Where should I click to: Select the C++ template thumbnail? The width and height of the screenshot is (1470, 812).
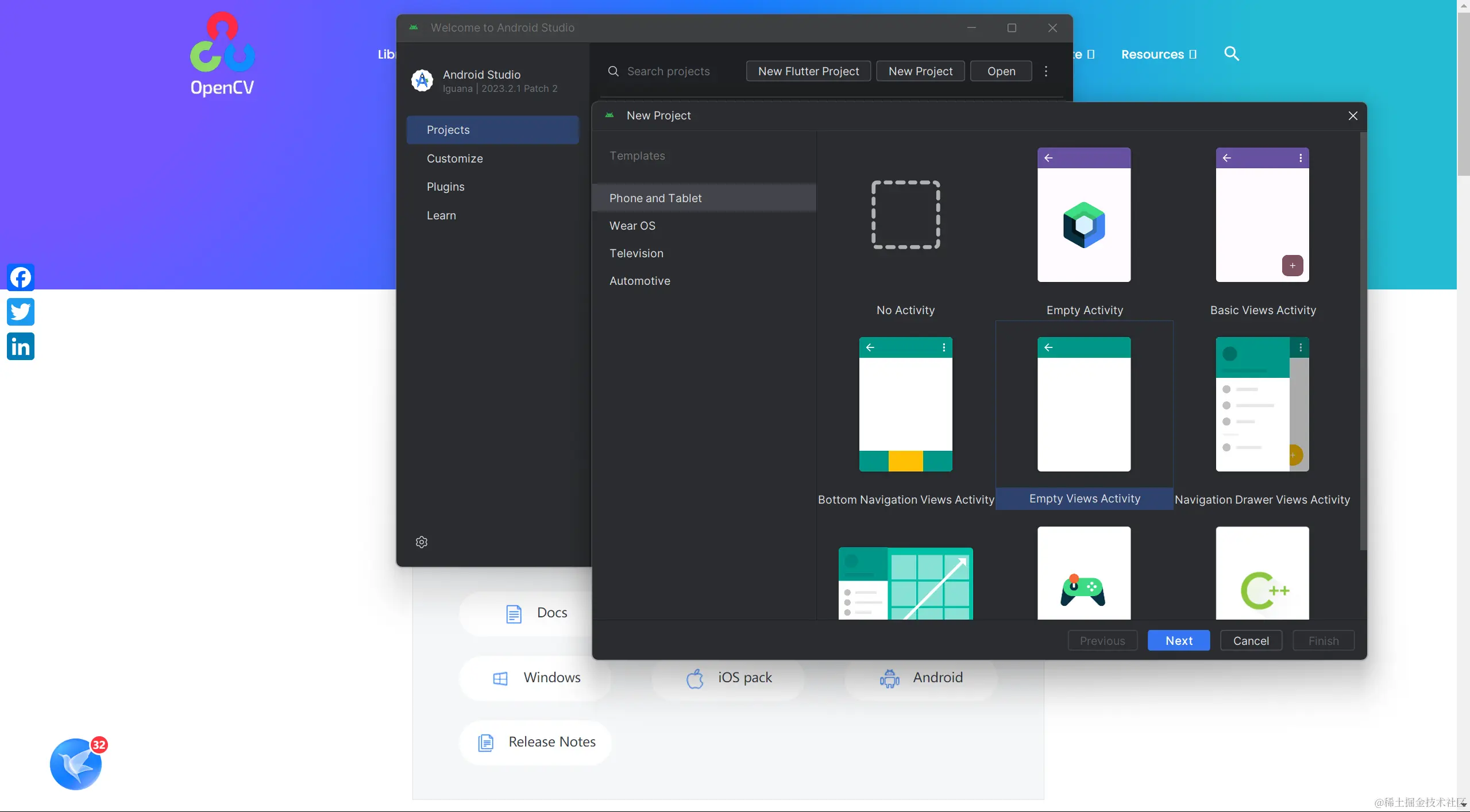pyautogui.click(x=1262, y=573)
